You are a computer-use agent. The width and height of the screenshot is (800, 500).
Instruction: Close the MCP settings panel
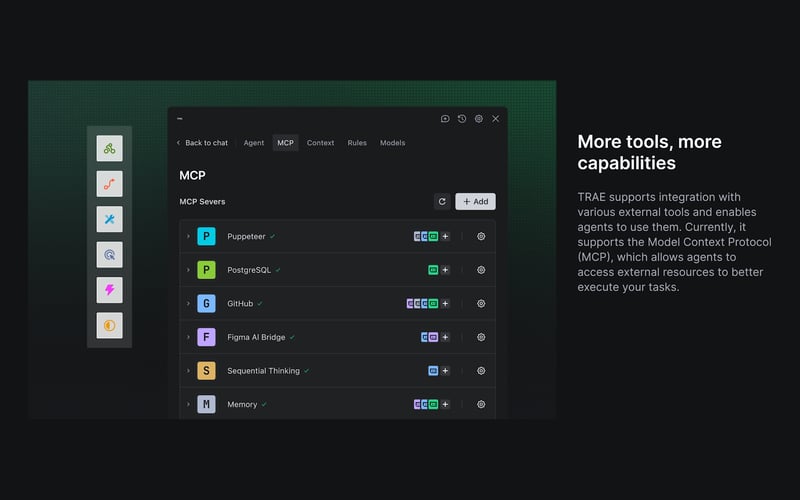(x=495, y=118)
